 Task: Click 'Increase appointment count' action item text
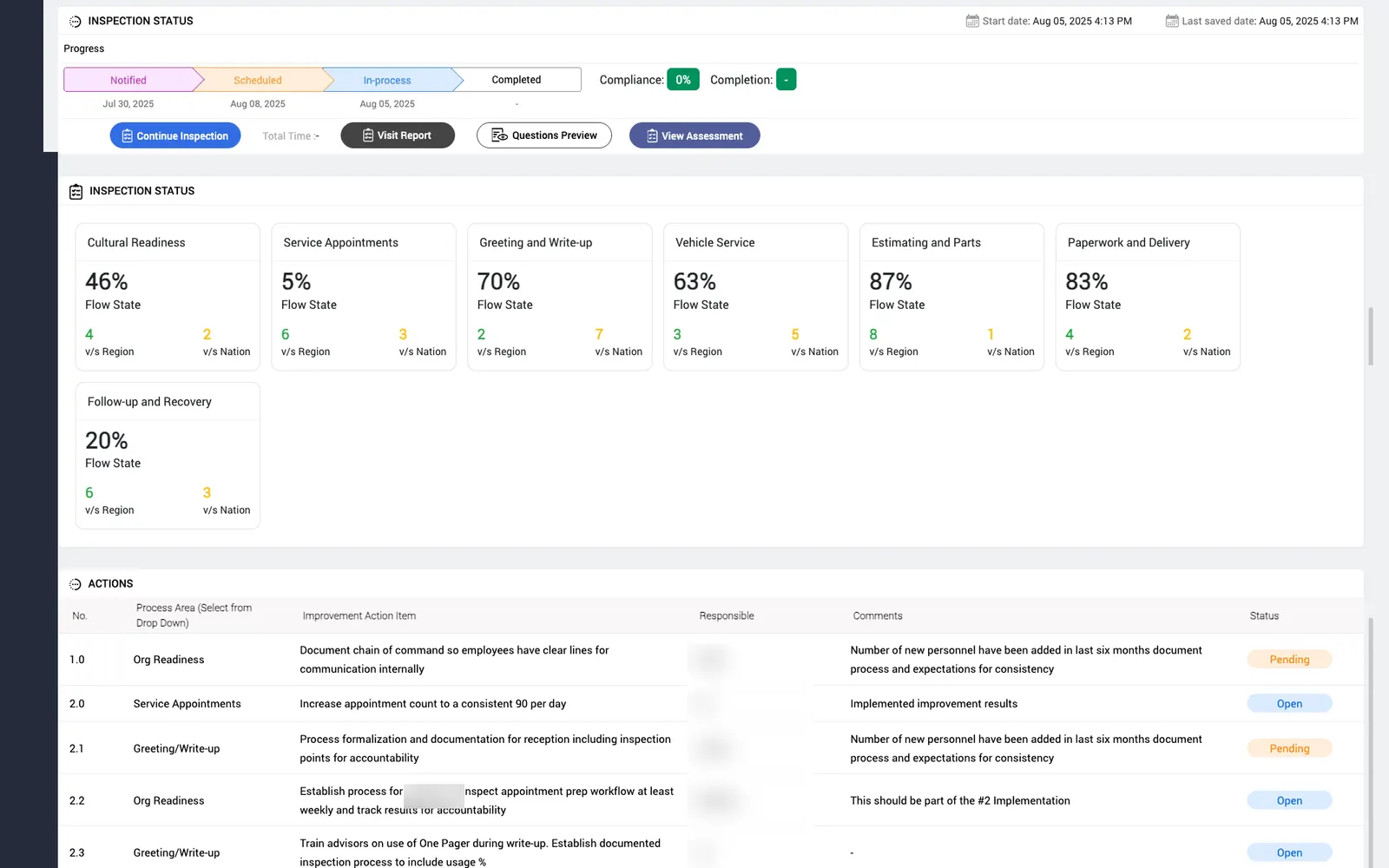point(432,704)
